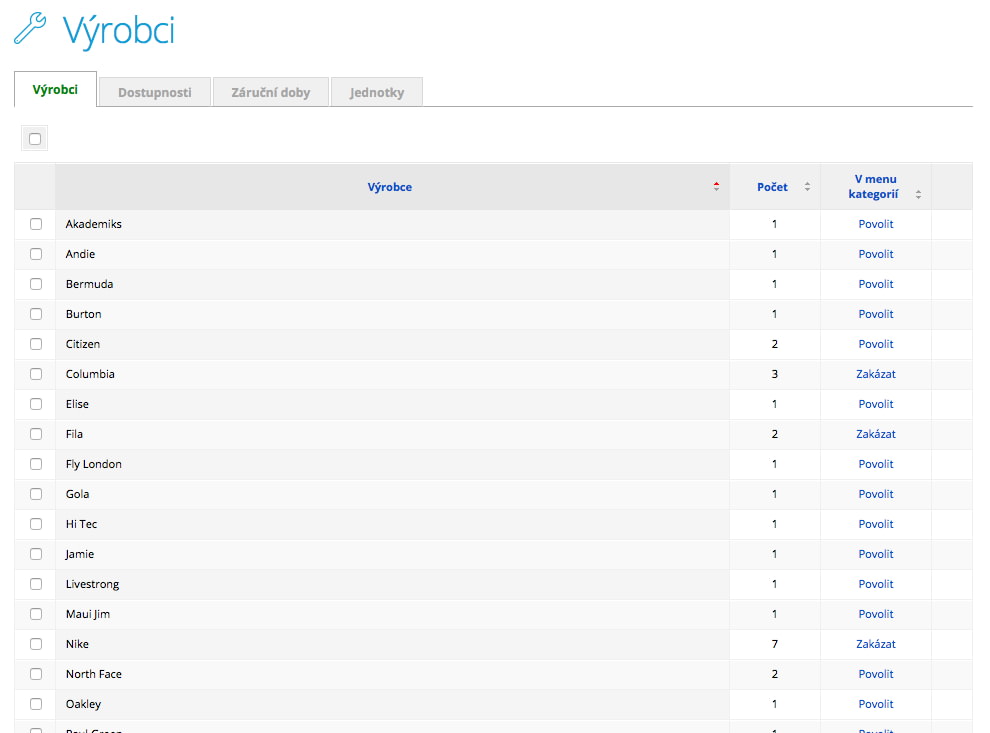Check the Hi Tec row checkbox
The width and height of the screenshot is (990, 733).
[x=36, y=524]
